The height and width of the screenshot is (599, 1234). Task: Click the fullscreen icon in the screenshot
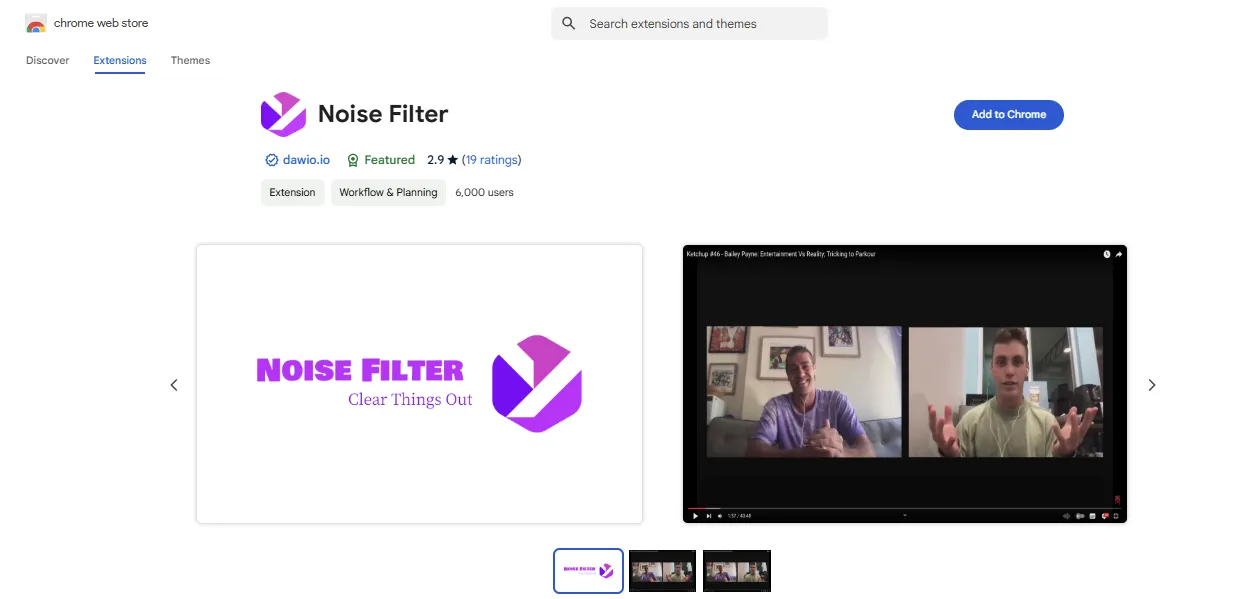(x=1116, y=516)
